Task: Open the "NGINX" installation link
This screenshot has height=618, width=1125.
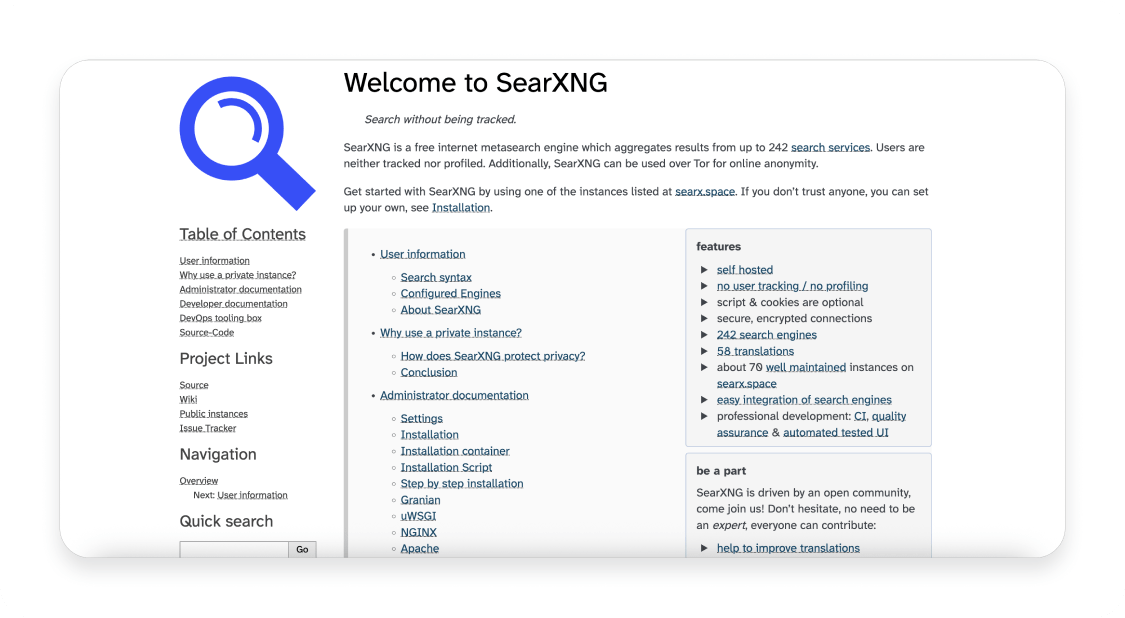Action: pyautogui.click(x=418, y=532)
